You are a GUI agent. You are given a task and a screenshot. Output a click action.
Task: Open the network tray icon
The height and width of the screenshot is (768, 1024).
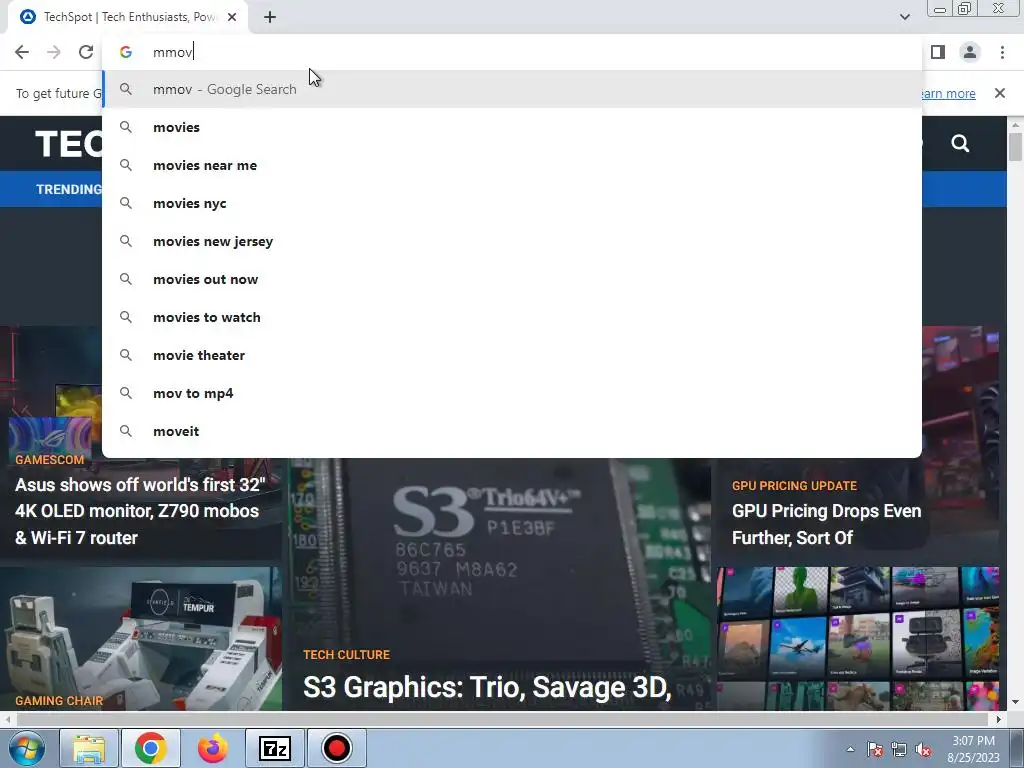pyautogui.click(x=899, y=749)
